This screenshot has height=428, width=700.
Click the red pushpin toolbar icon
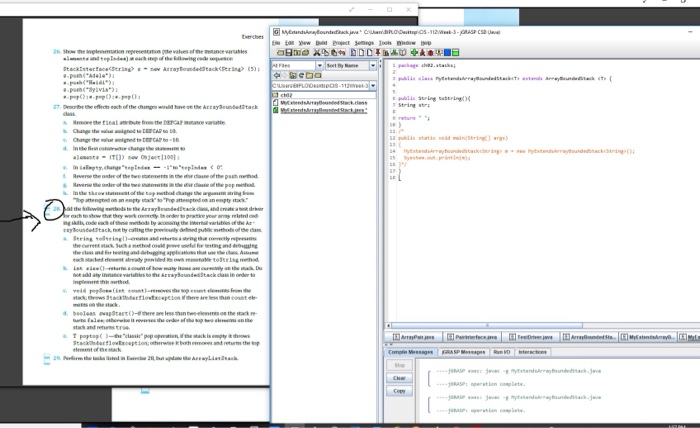click(378, 53)
